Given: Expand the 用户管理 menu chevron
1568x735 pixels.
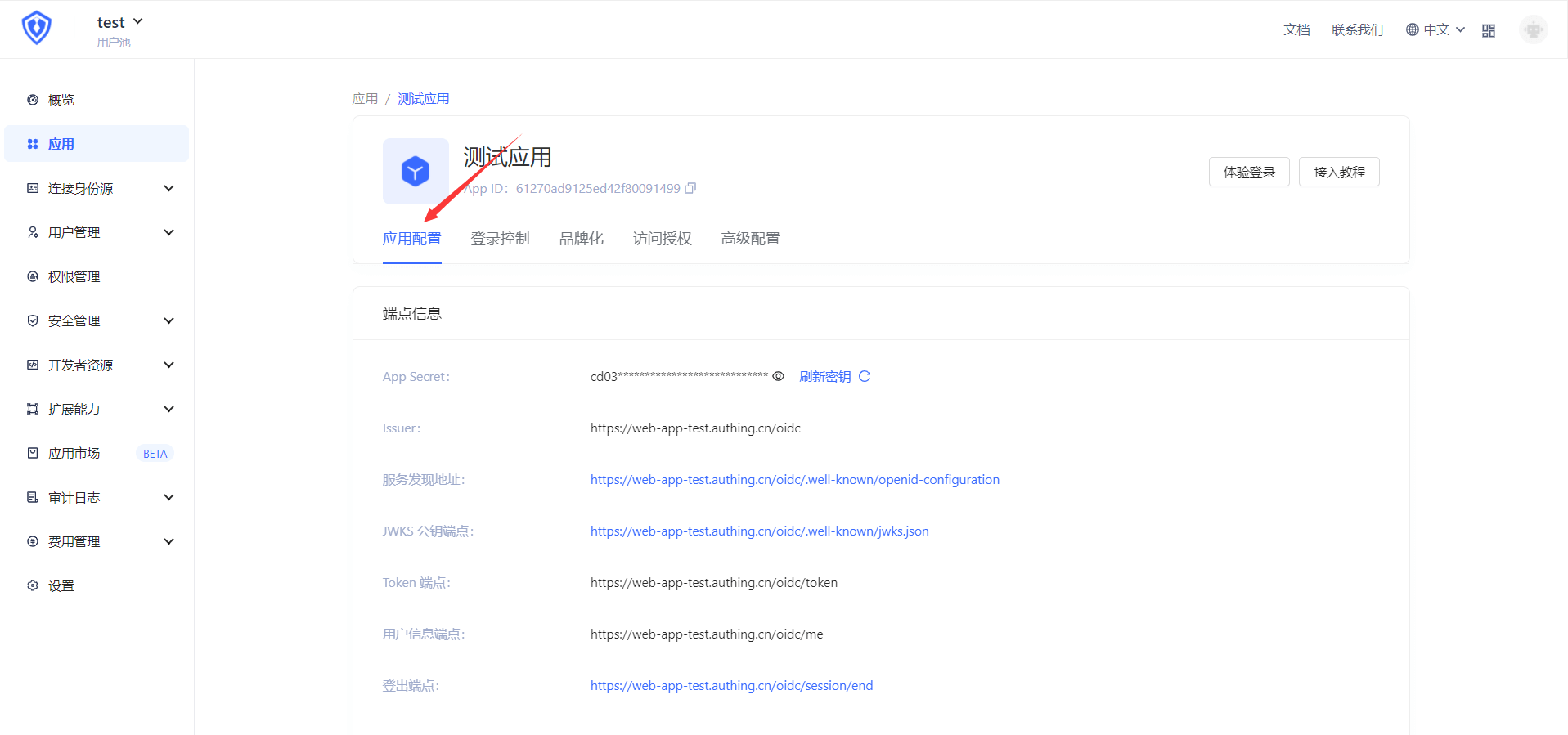Looking at the screenshot, I should pos(169,232).
